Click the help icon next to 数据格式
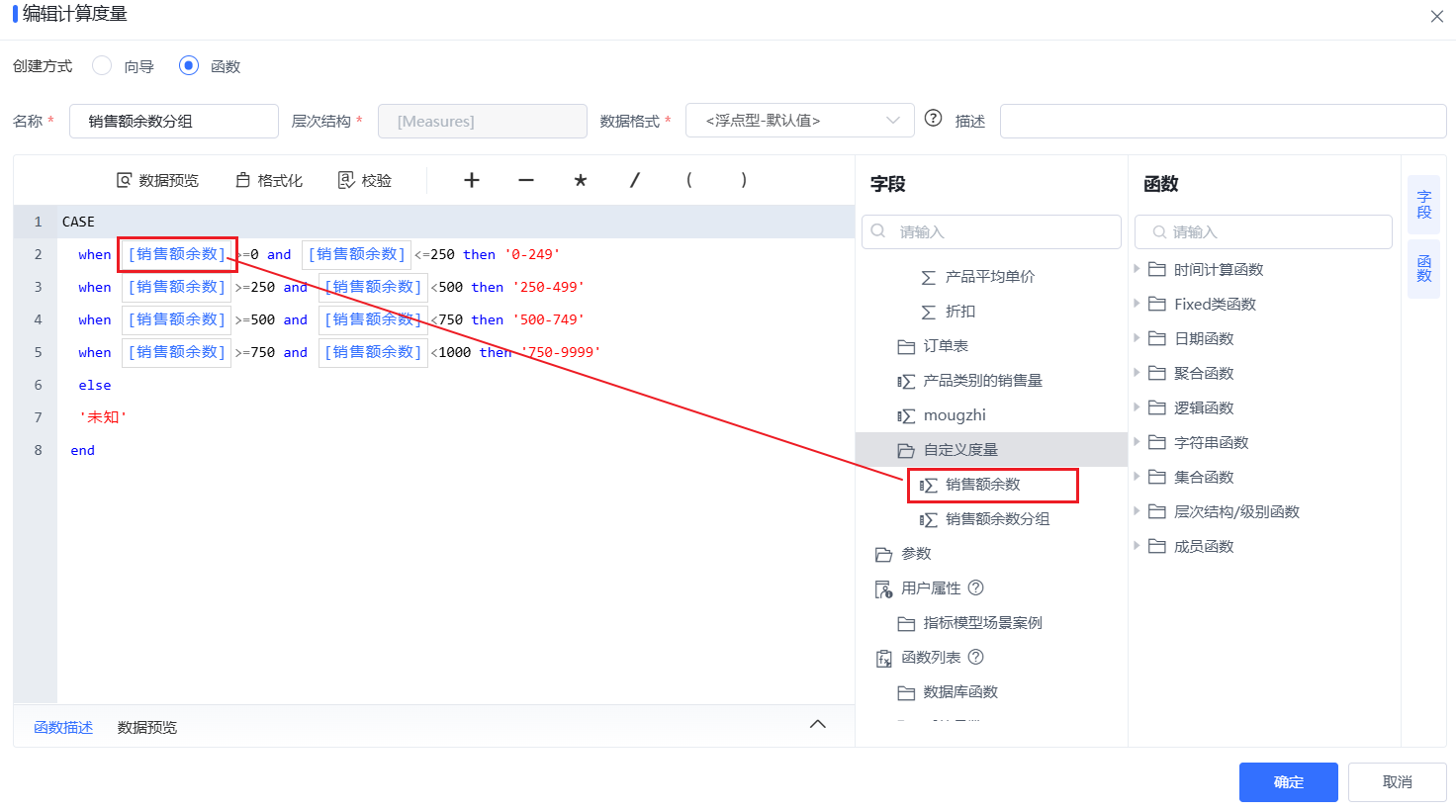Image resolution: width=1456 pixels, height=812 pixels. click(x=933, y=119)
